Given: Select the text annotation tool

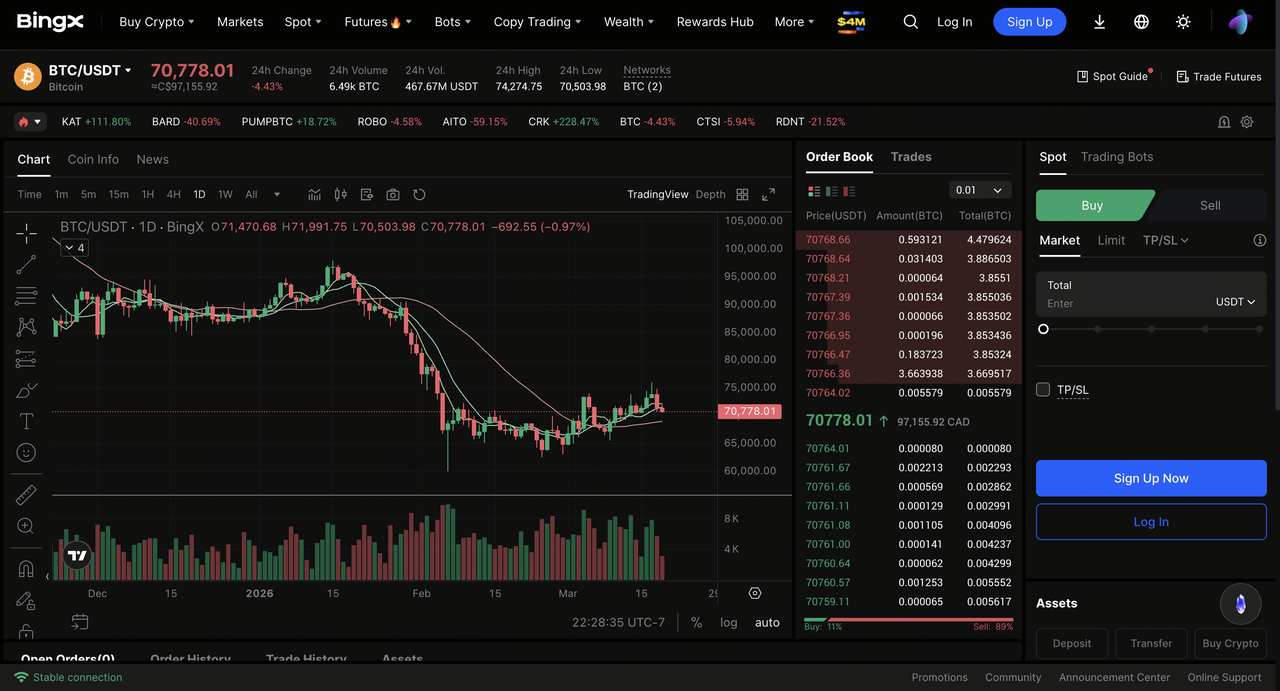Looking at the screenshot, I should click(26, 421).
